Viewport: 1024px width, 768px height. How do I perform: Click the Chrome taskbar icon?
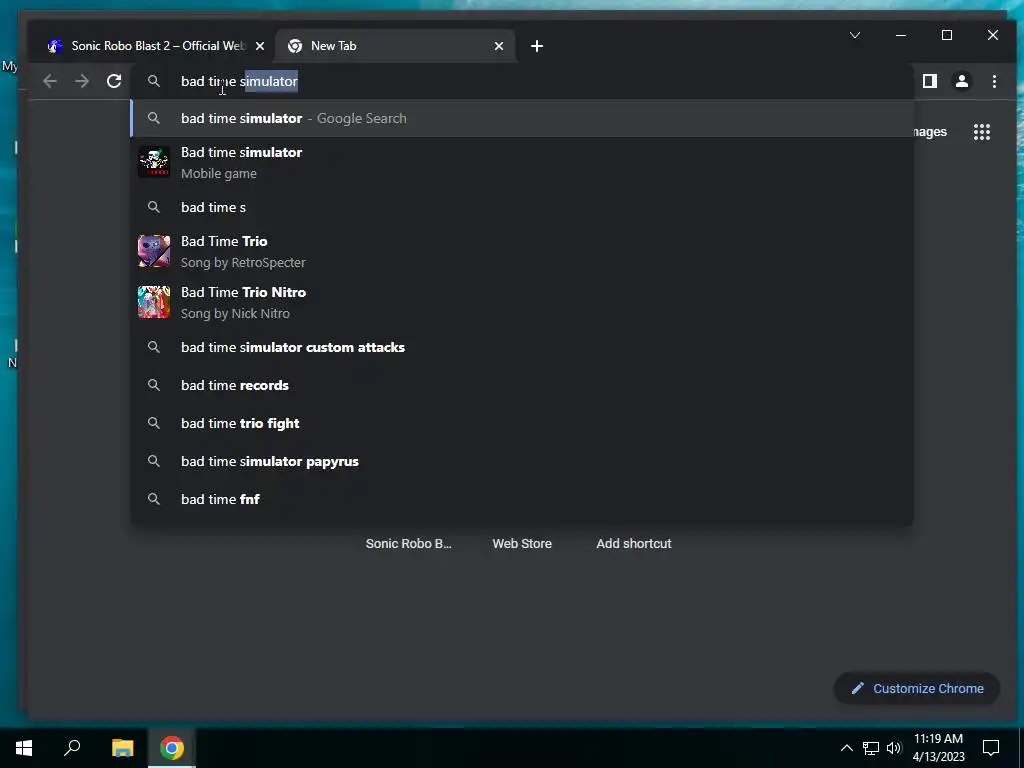click(172, 748)
